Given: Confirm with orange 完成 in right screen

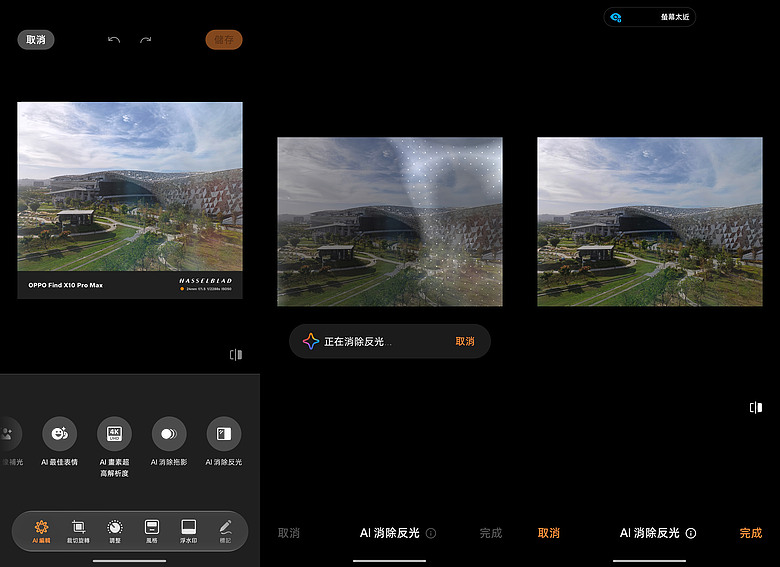Looking at the screenshot, I should [751, 533].
